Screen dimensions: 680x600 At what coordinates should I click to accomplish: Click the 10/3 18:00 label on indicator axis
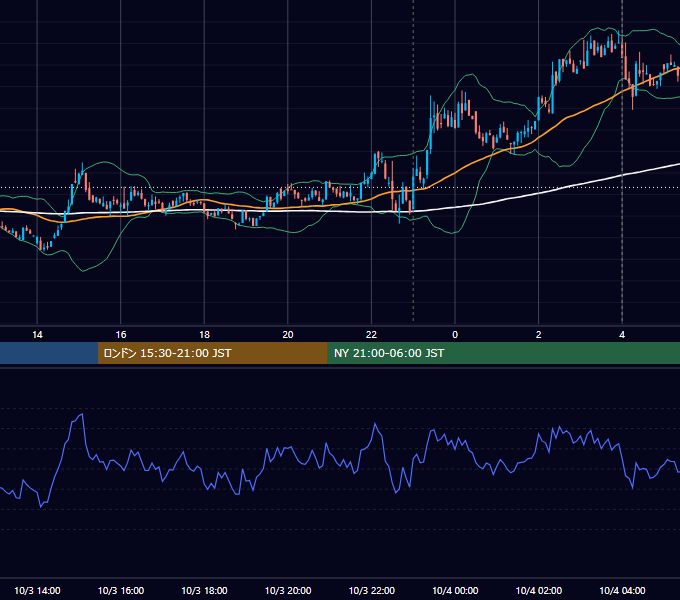204,590
